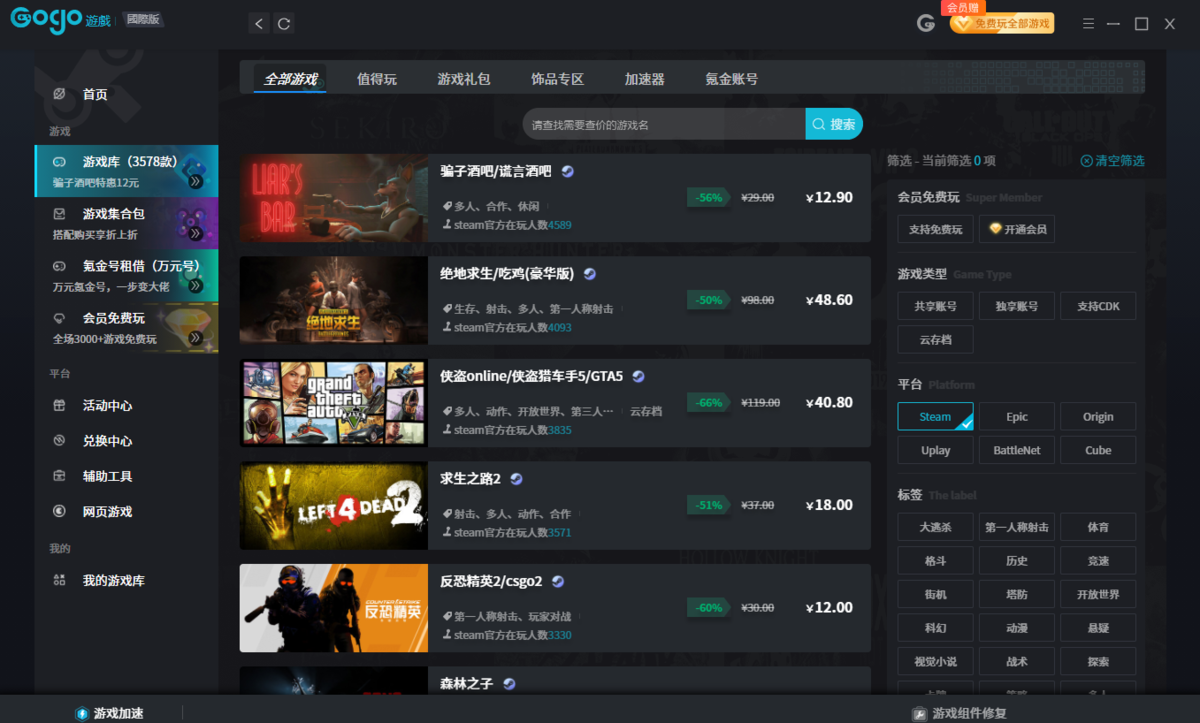Open the 反恐精英 game thumbnail
Screen dimensions: 1200x723
[x=334, y=608]
